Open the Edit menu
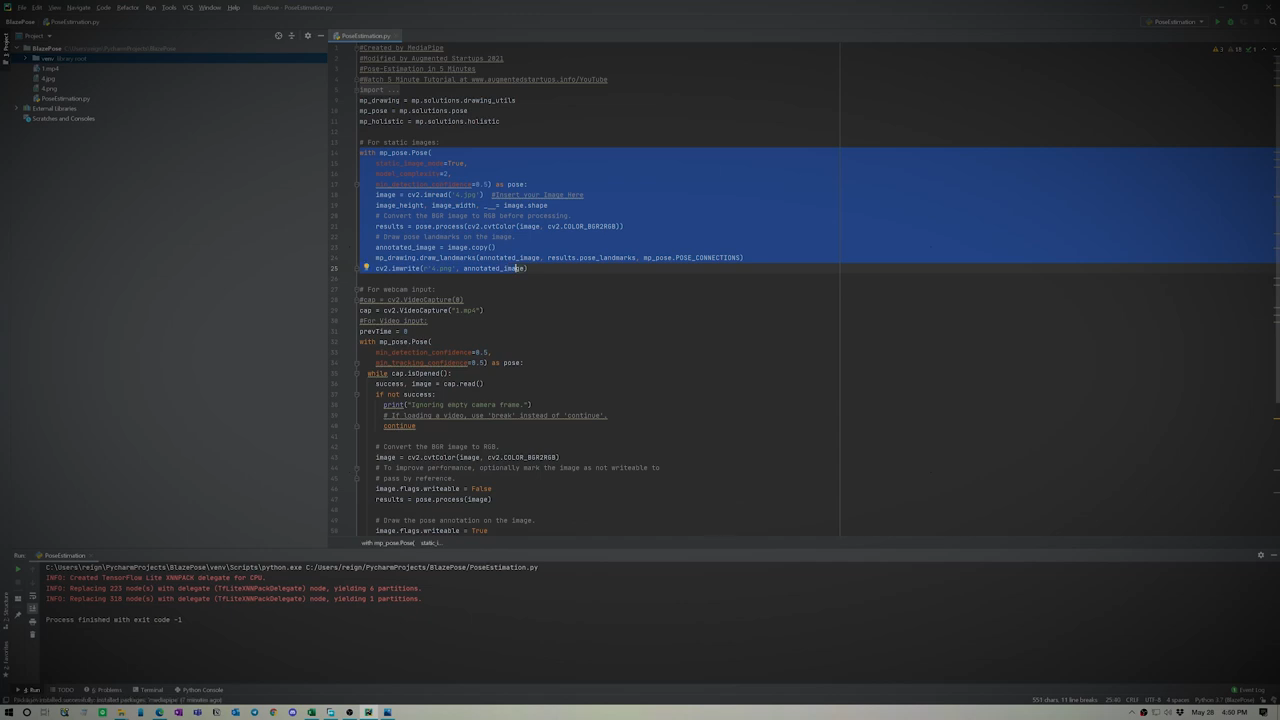Viewport: 1280px width, 720px height. pos(37,7)
